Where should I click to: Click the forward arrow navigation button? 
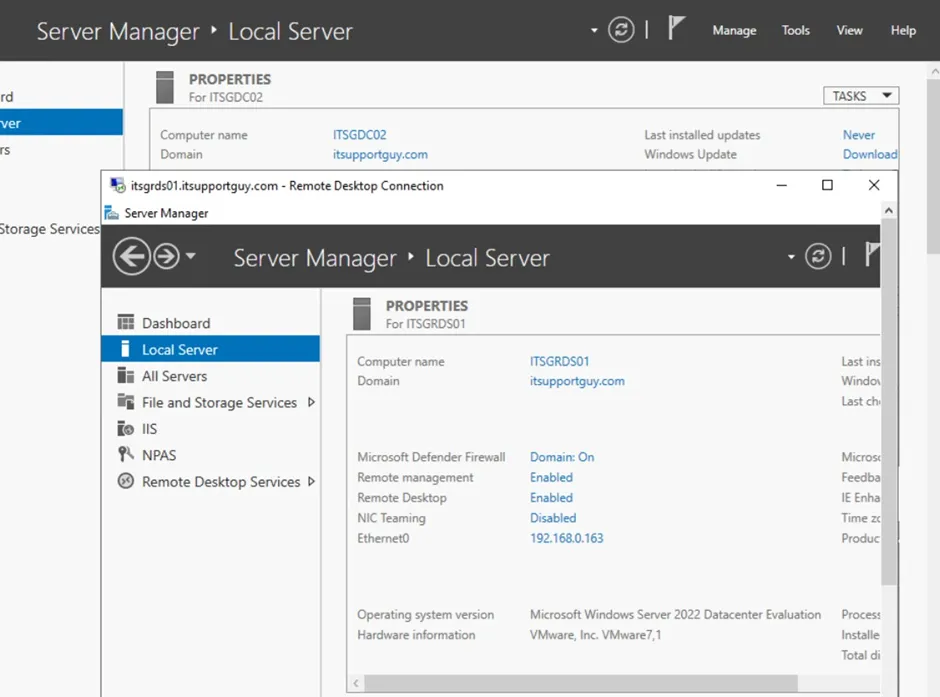[x=166, y=257]
